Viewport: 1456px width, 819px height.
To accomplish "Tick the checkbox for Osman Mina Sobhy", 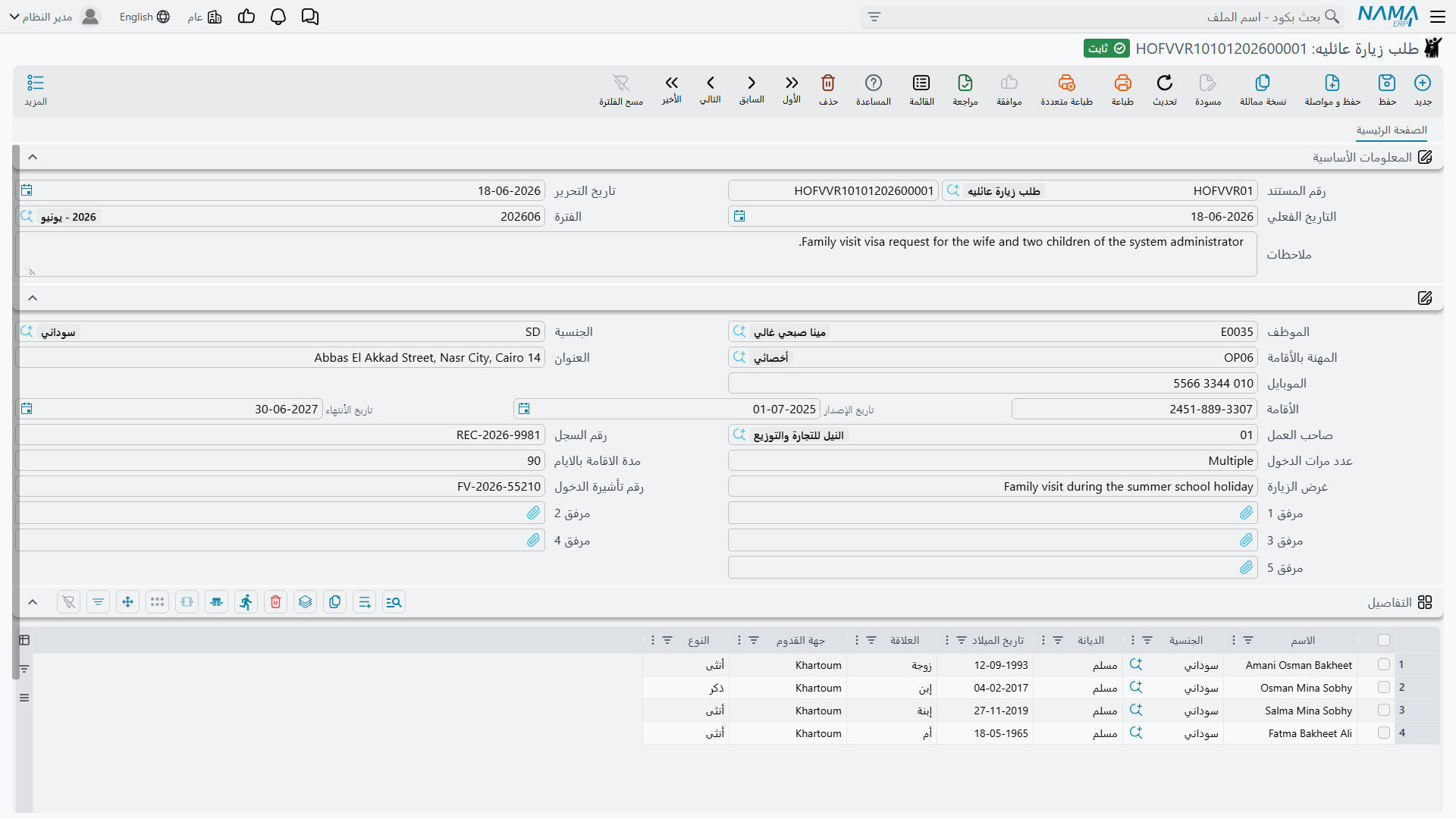I will pos(1384,688).
